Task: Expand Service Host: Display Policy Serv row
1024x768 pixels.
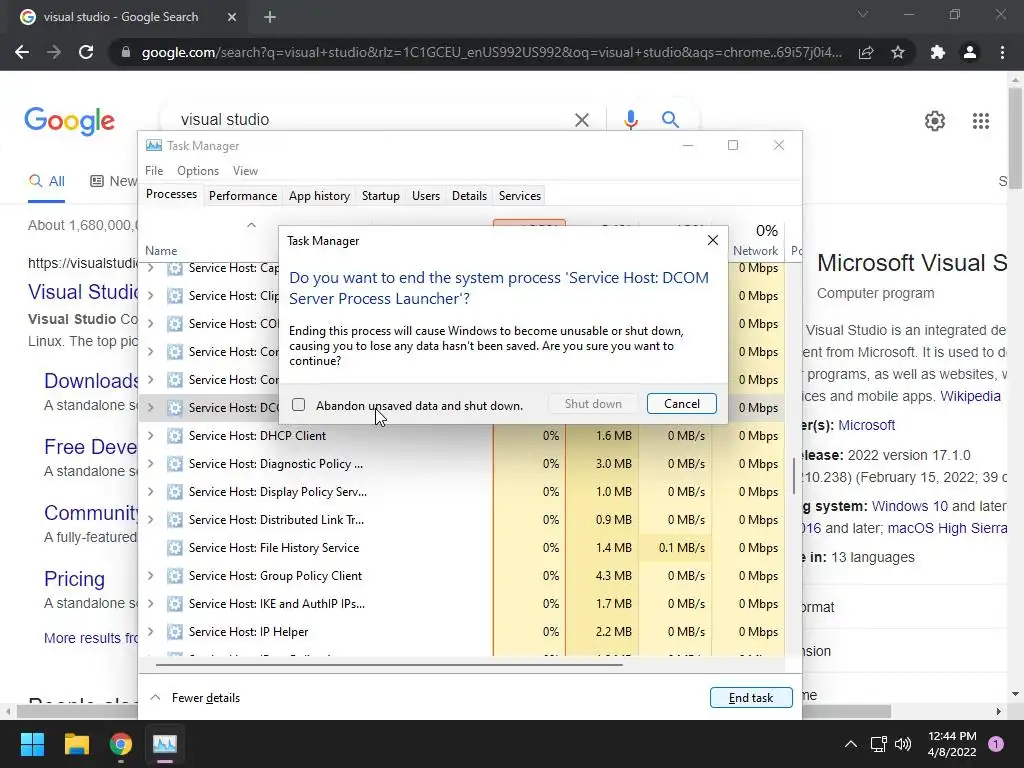Action: (151, 492)
